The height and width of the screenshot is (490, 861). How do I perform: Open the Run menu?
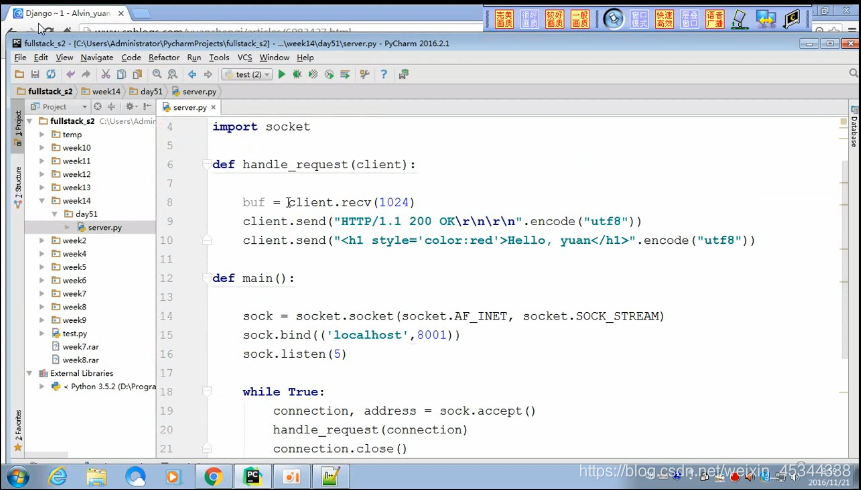coord(194,57)
